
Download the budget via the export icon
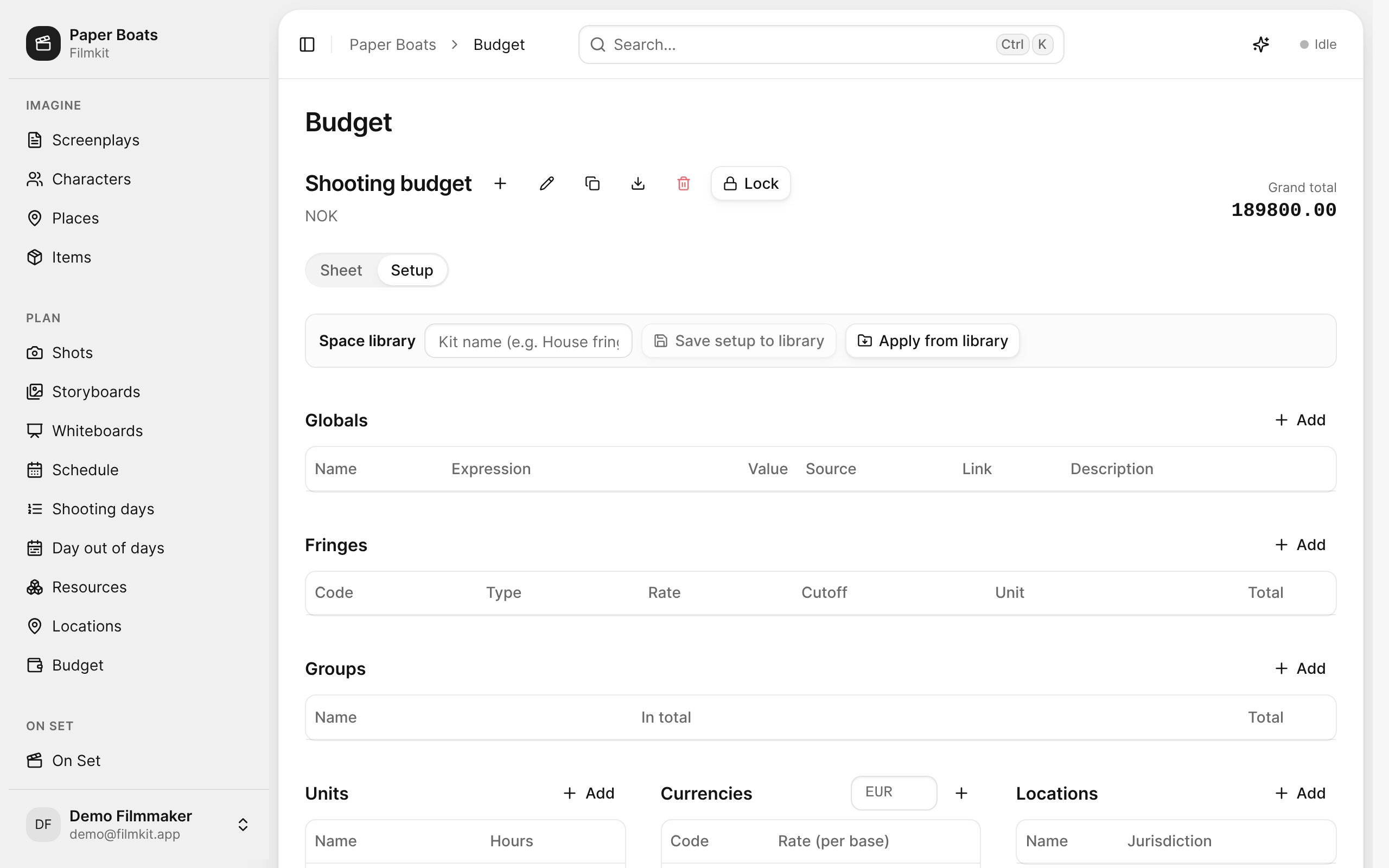pyautogui.click(x=638, y=184)
